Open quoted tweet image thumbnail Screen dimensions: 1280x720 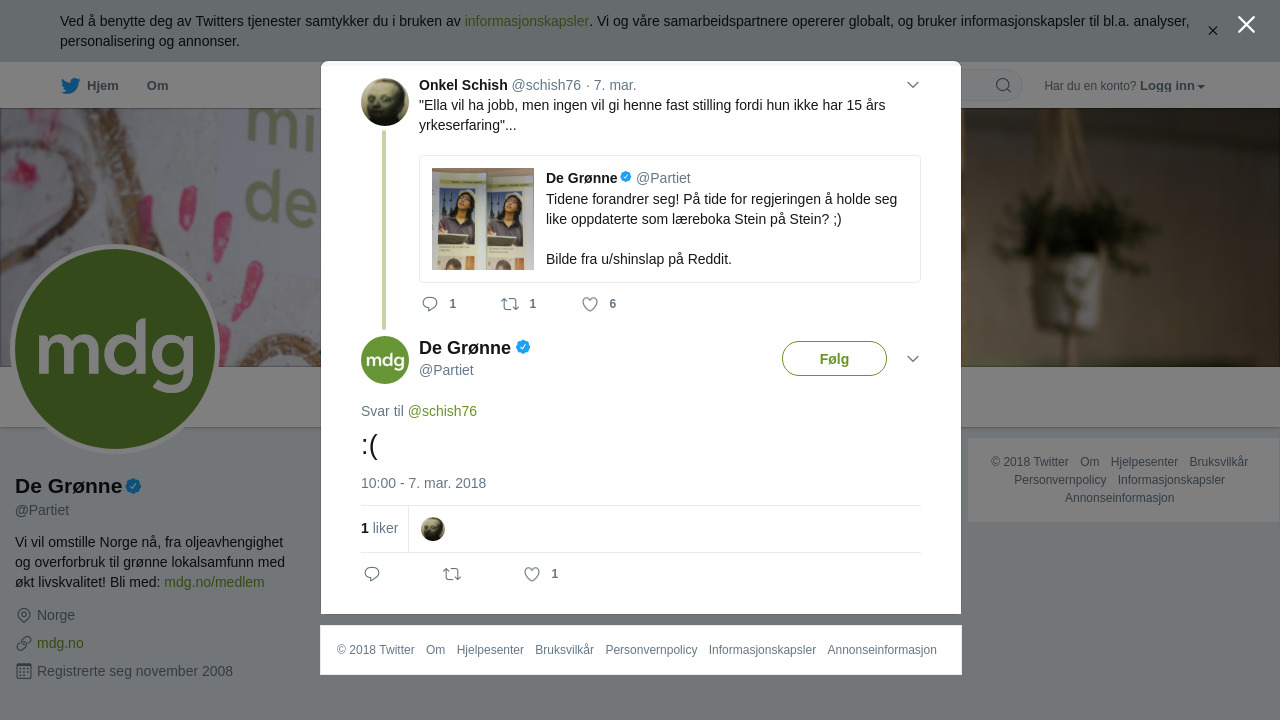(483, 219)
